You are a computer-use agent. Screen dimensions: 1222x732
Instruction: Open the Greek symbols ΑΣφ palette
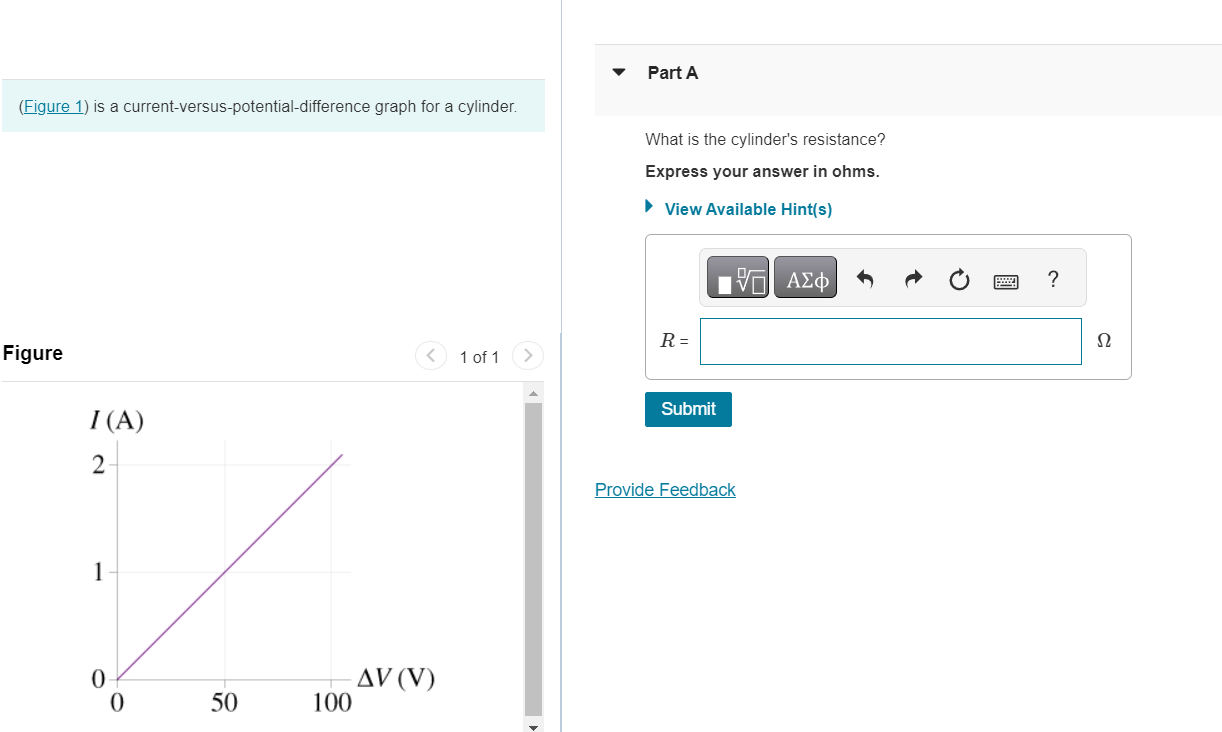tap(805, 277)
